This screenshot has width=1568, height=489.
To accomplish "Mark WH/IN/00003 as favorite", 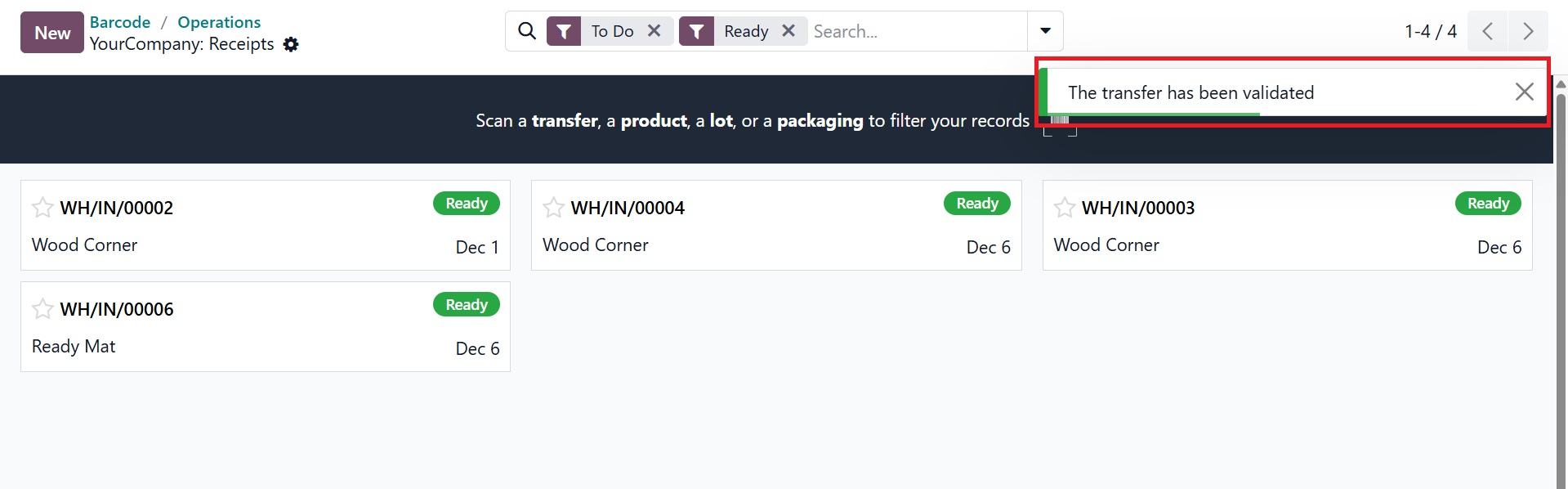I will (1064, 208).
